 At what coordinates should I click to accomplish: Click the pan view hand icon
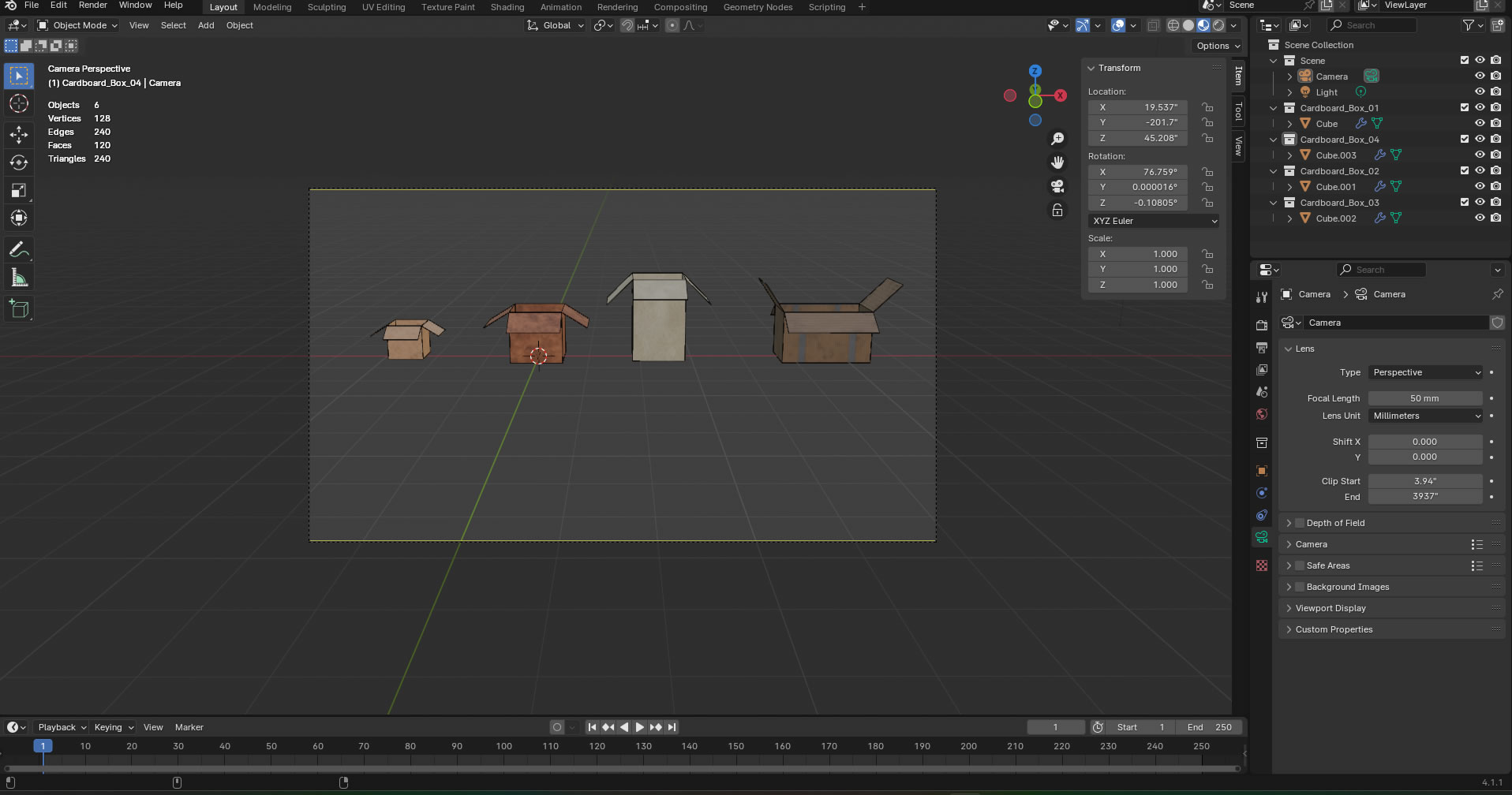pyautogui.click(x=1057, y=162)
